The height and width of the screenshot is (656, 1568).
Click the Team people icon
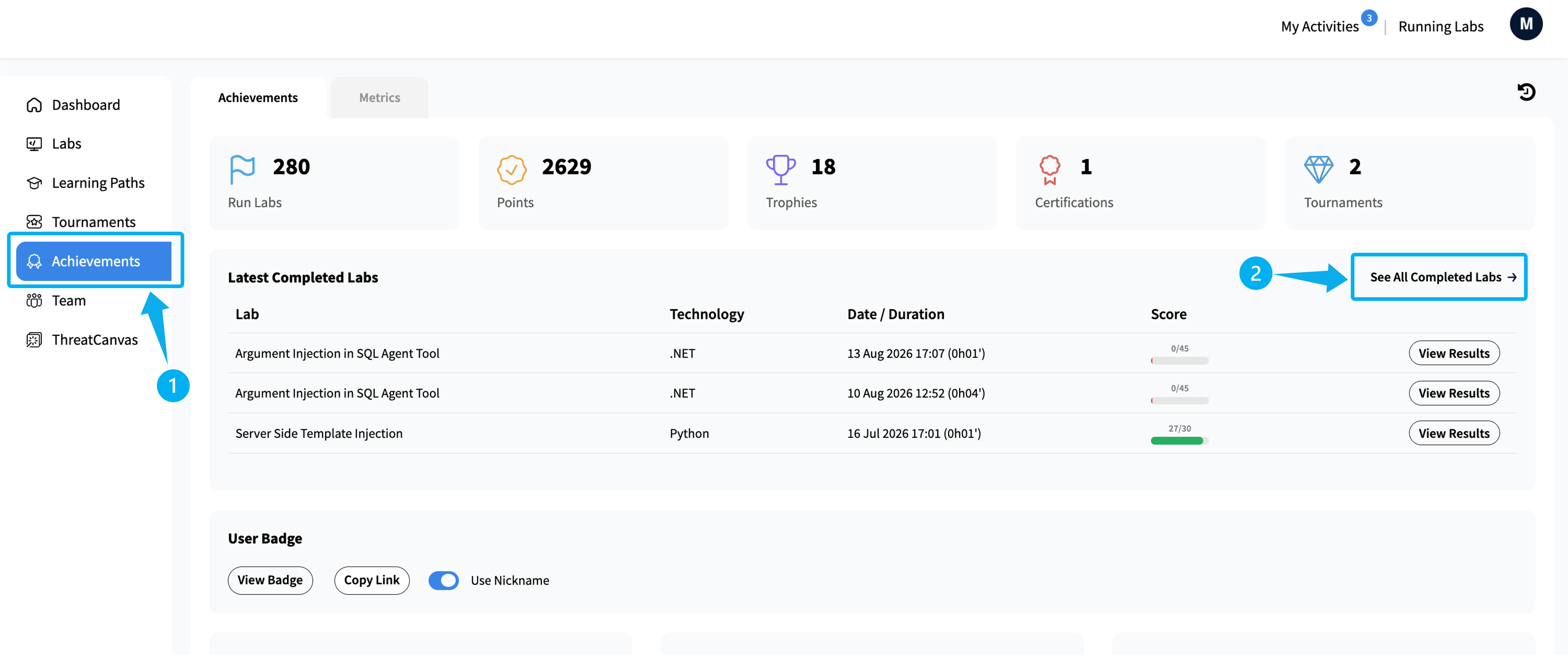pos(34,300)
